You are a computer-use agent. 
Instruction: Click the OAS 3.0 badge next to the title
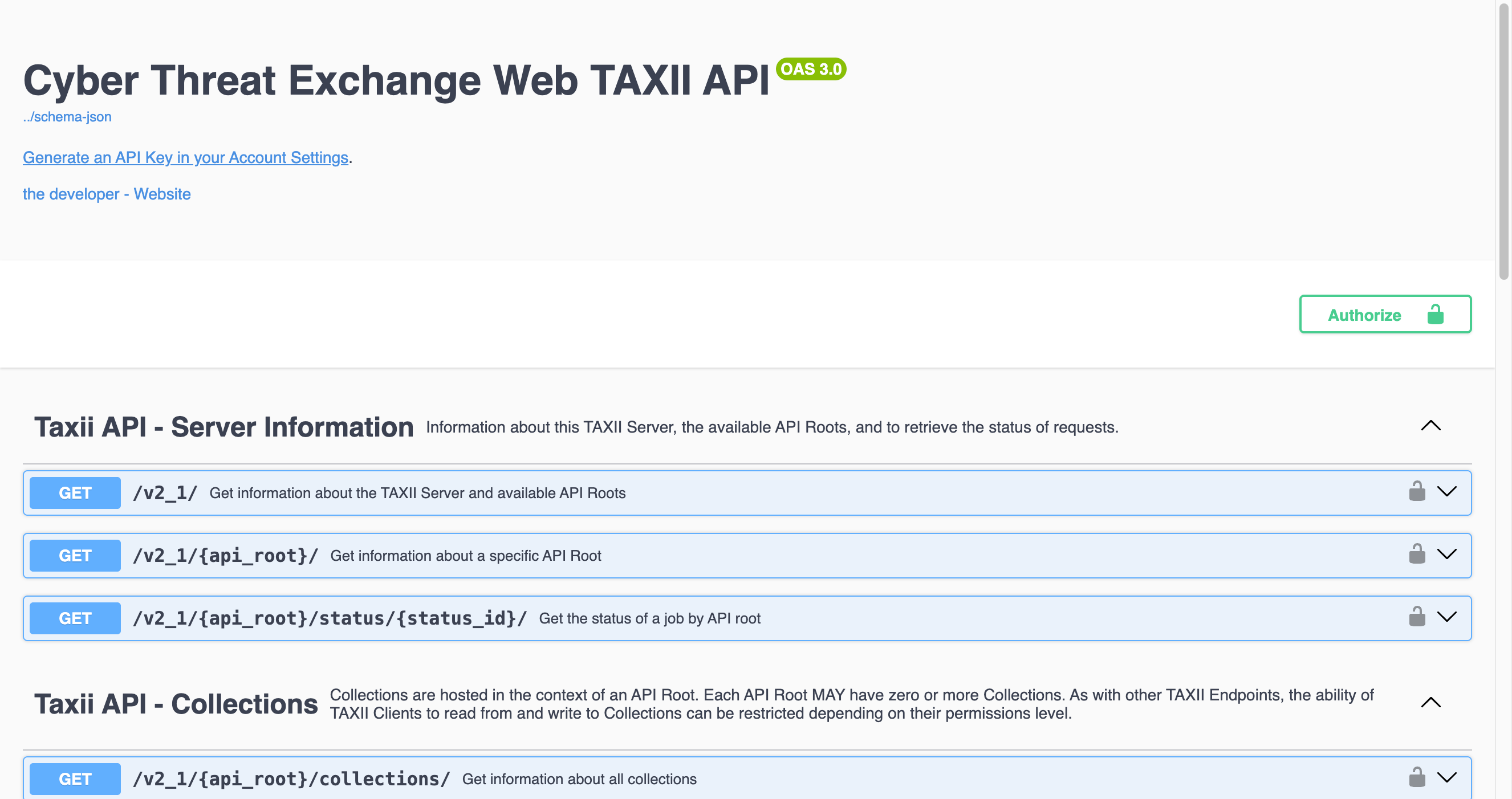tap(811, 69)
